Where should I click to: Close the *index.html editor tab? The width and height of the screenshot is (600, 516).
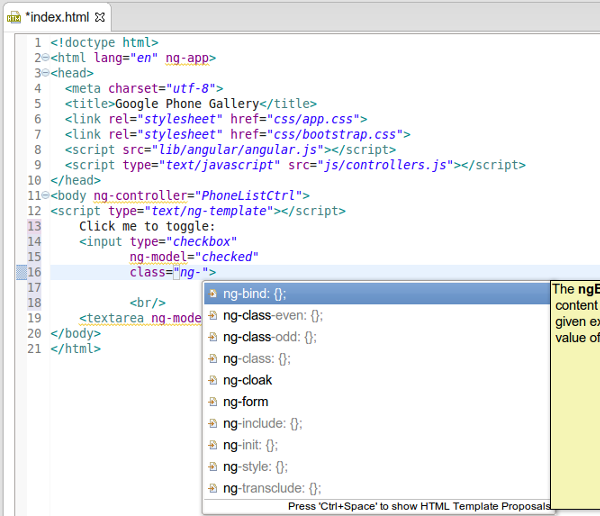coord(99,17)
